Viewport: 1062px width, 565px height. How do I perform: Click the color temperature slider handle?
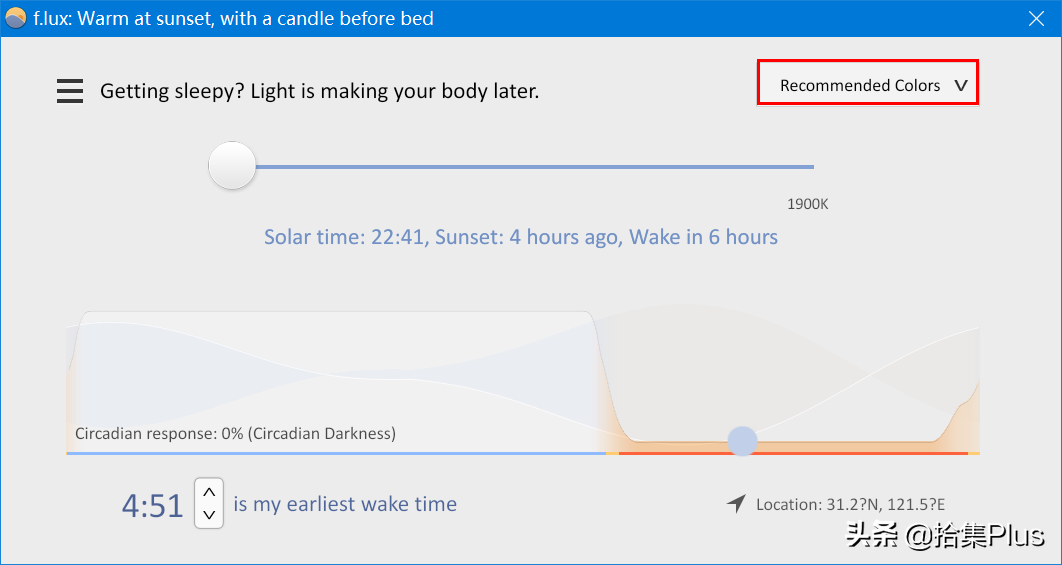click(x=232, y=166)
